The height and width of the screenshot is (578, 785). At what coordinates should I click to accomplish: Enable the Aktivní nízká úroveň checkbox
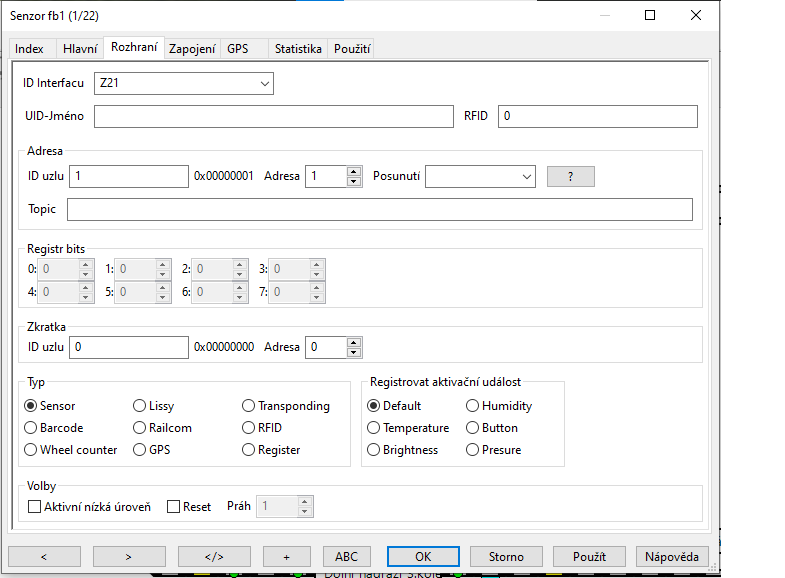pyautogui.click(x=35, y=507)
